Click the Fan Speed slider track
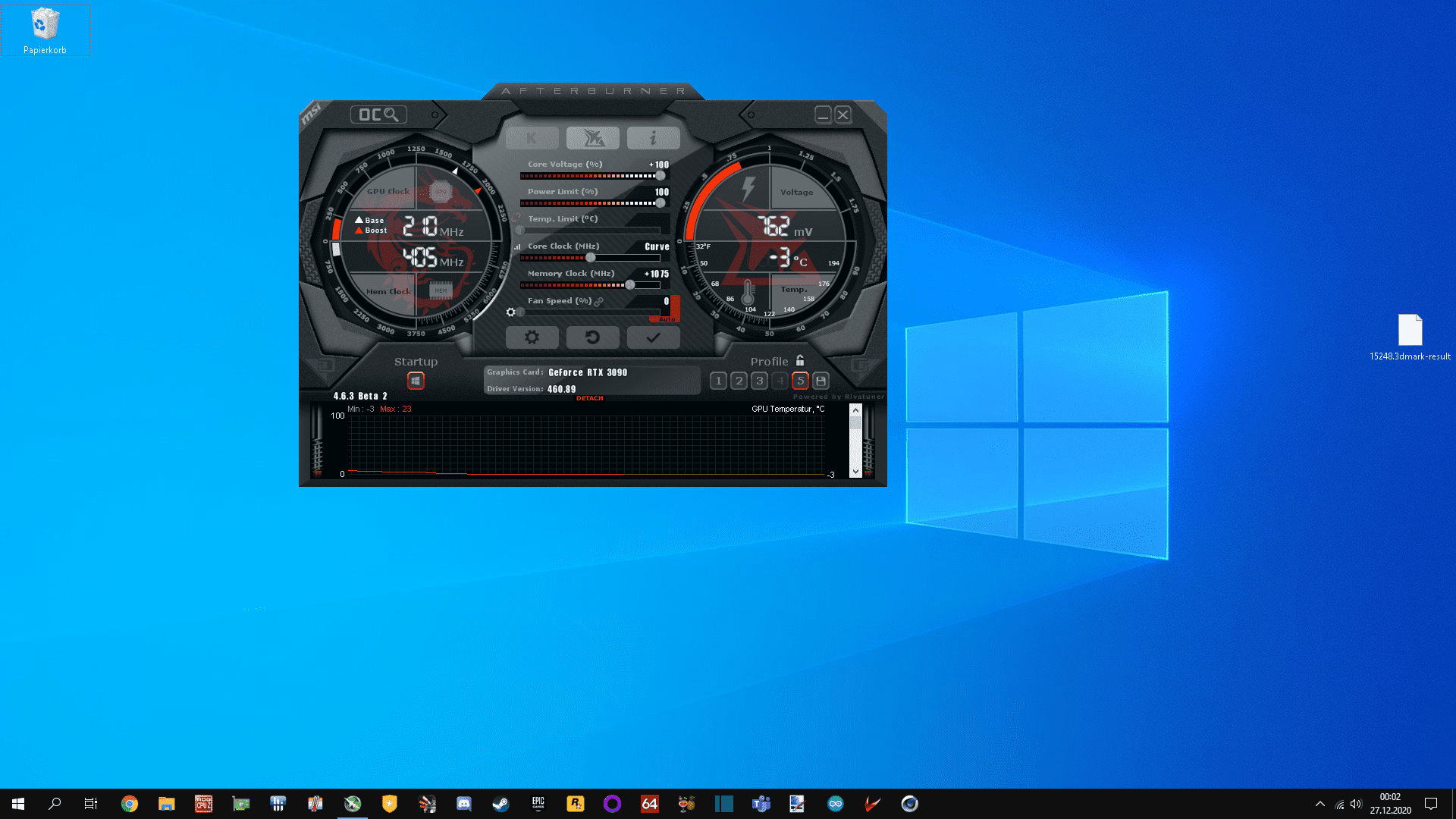The image size is (1456, 819). pos(590,312)
